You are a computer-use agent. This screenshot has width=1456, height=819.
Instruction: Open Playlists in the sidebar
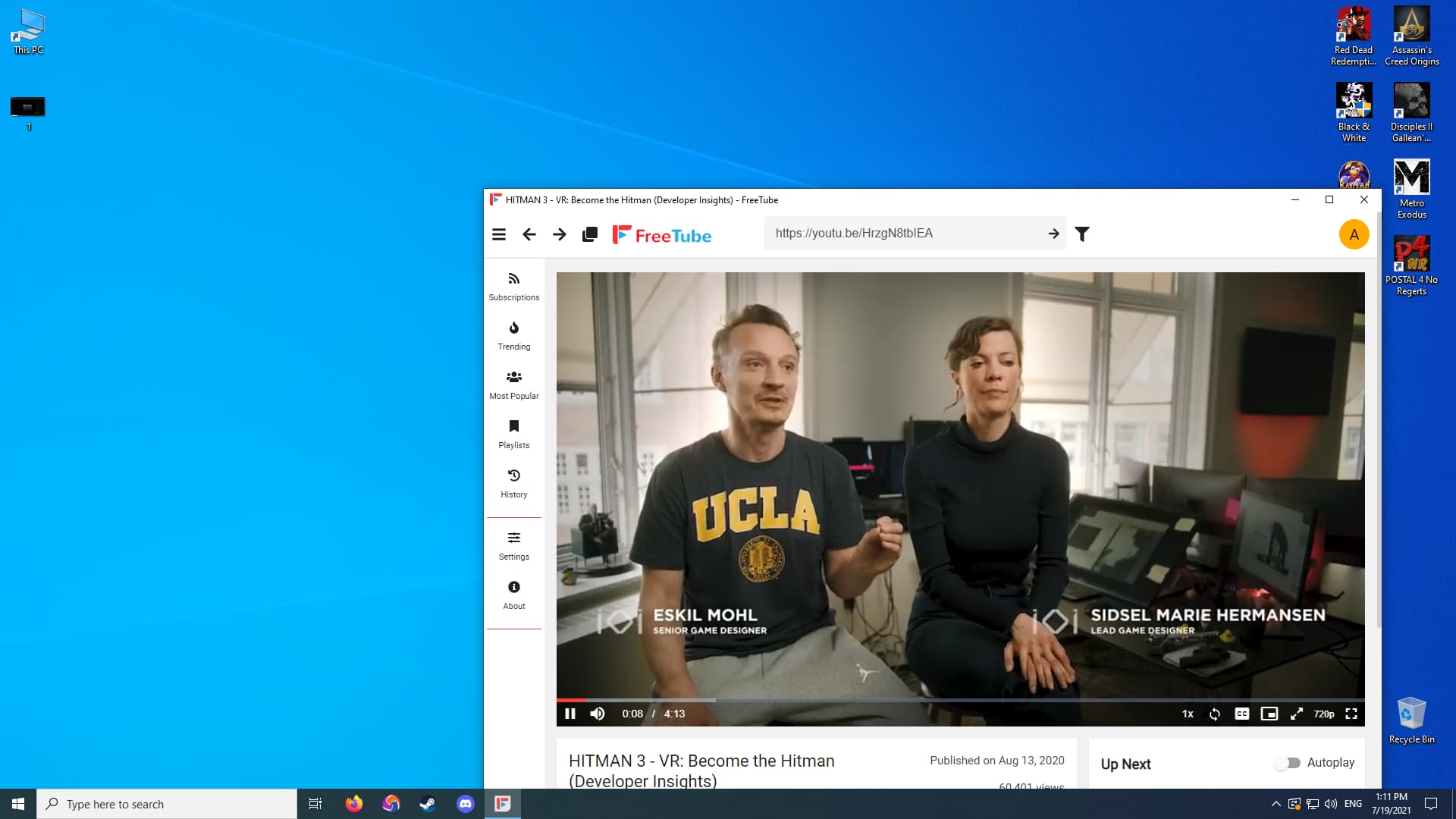tap(514, 435)
